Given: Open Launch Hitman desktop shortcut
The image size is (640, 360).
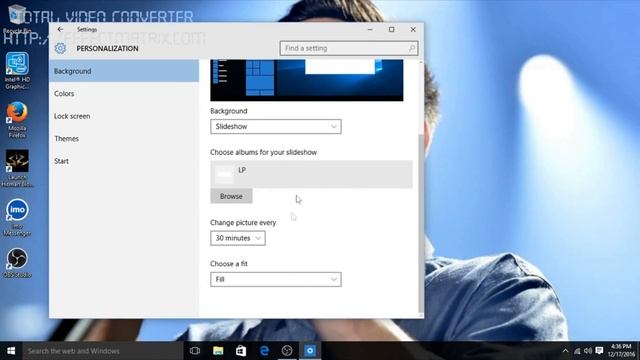Looking at the screenshot, I should (17, 168).
